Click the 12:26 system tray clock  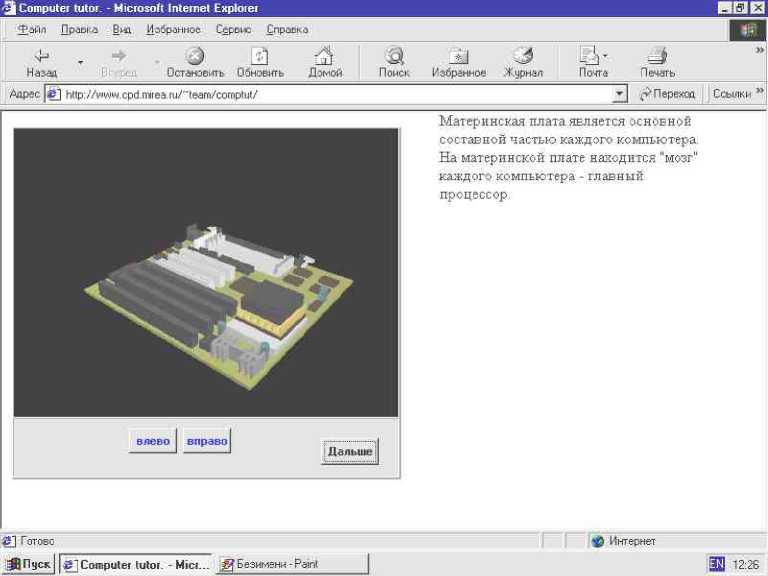(745, 565)
